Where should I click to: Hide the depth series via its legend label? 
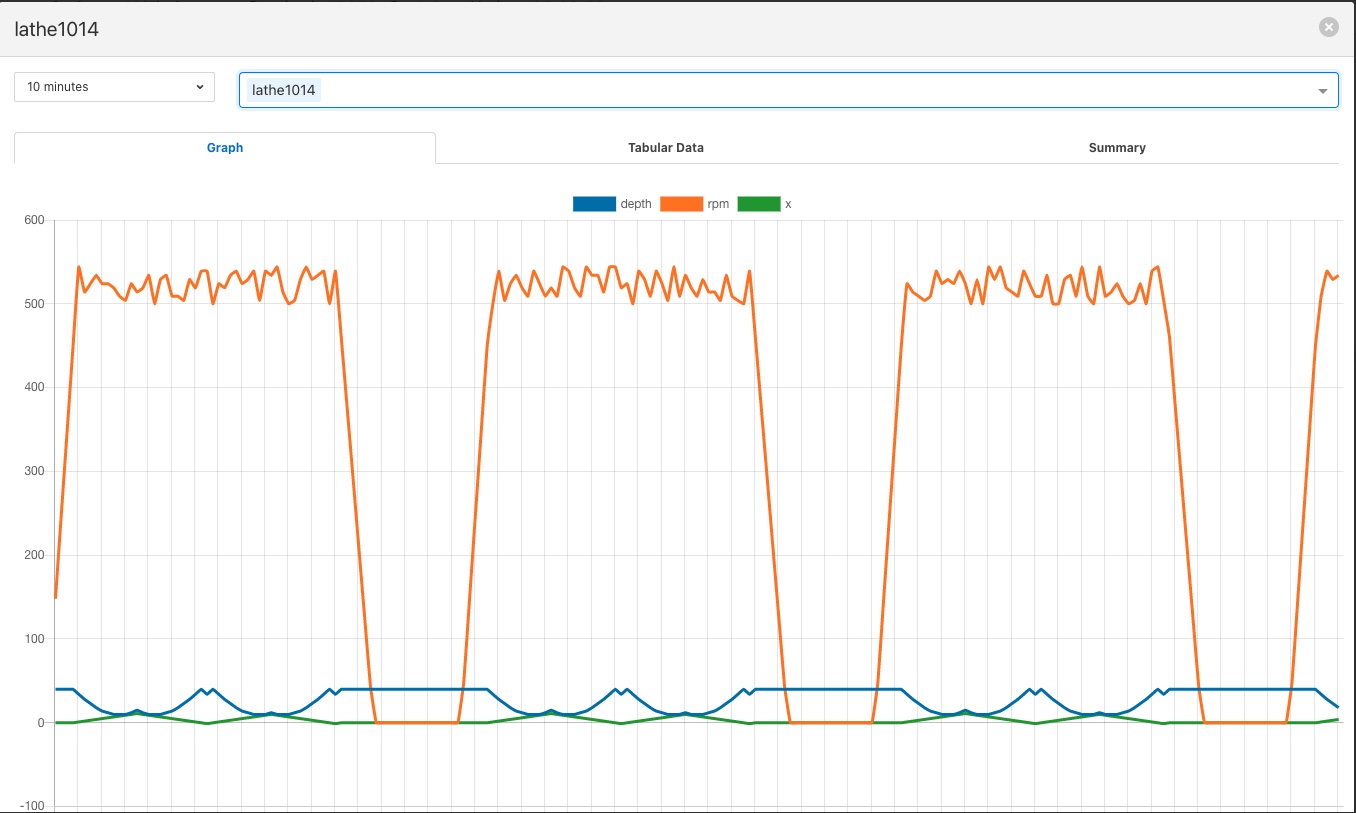pyautogui.click(x=636, y=204)
